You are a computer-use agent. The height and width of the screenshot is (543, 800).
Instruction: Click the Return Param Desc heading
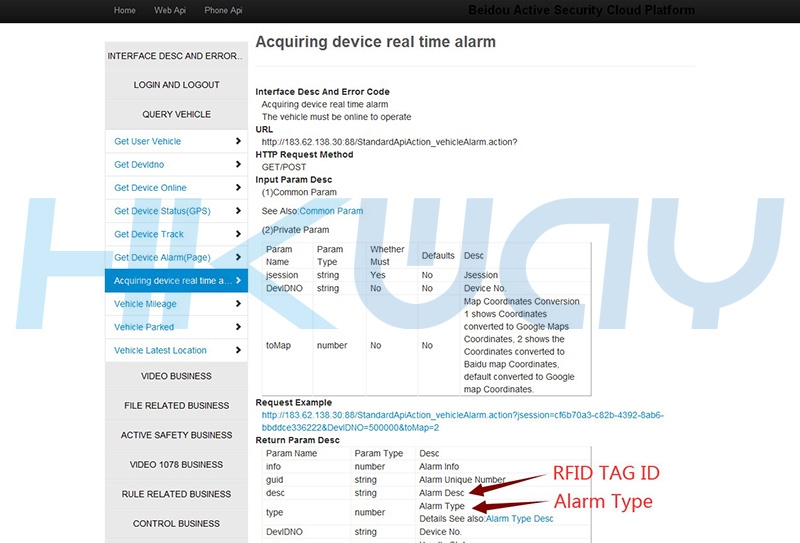tap(297, 440)
